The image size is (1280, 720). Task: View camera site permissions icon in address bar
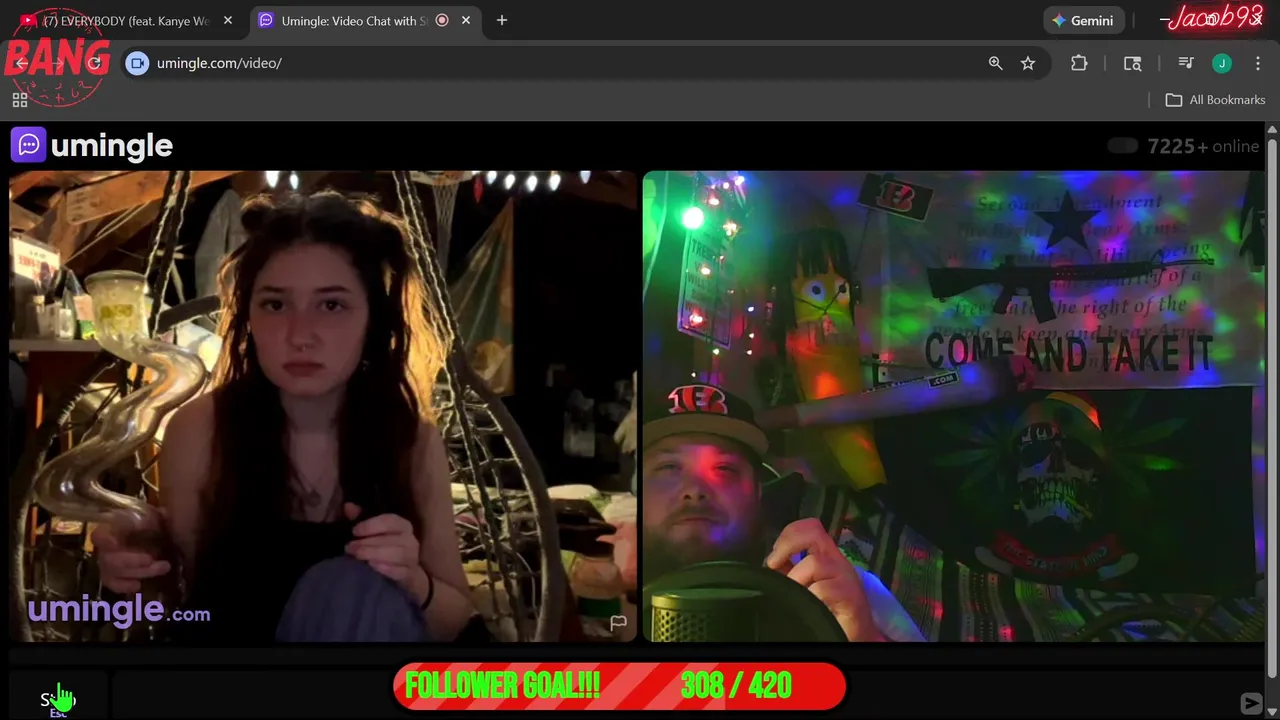[138, 63]
